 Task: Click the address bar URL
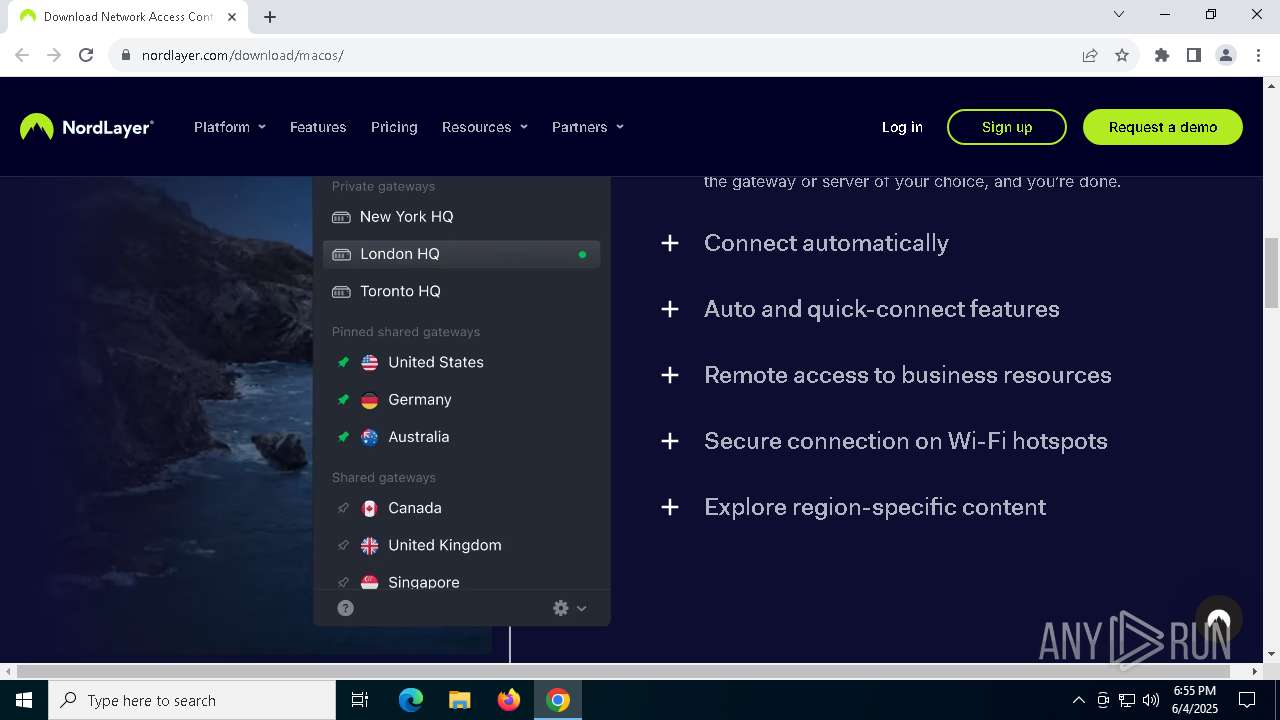click(x=243, y=55)
